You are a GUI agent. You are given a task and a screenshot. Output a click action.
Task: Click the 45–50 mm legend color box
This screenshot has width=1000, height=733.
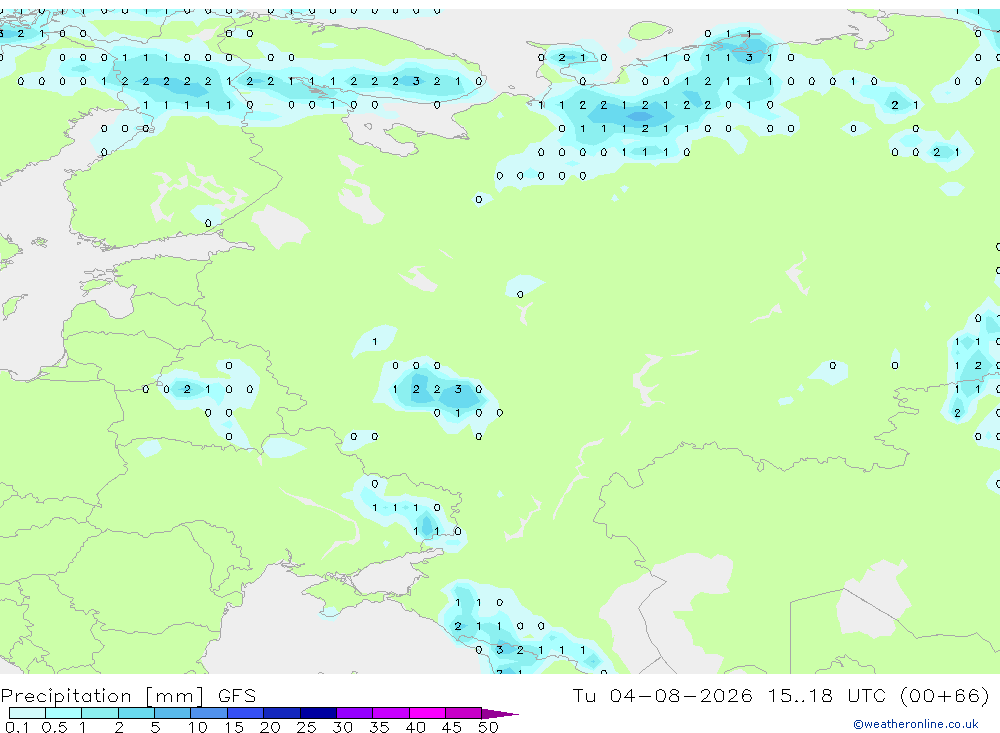(x=464, y=713)
